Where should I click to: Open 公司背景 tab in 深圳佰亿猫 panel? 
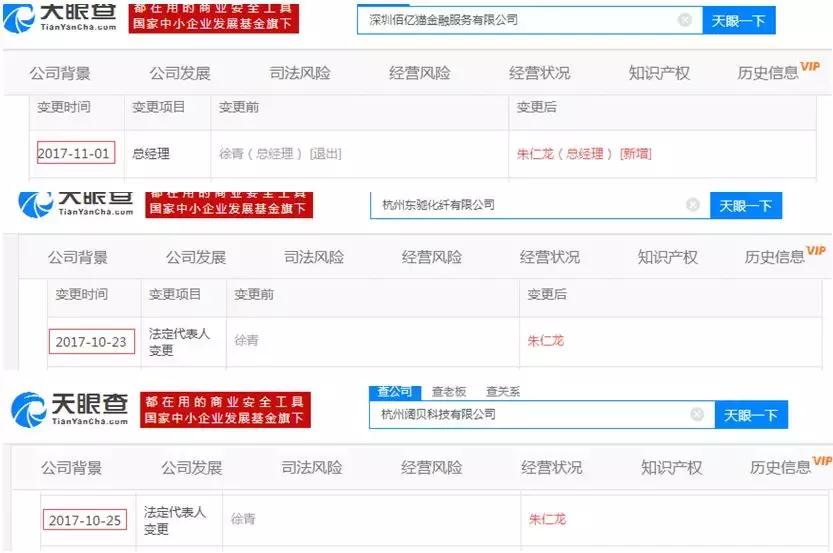(60, 73)
